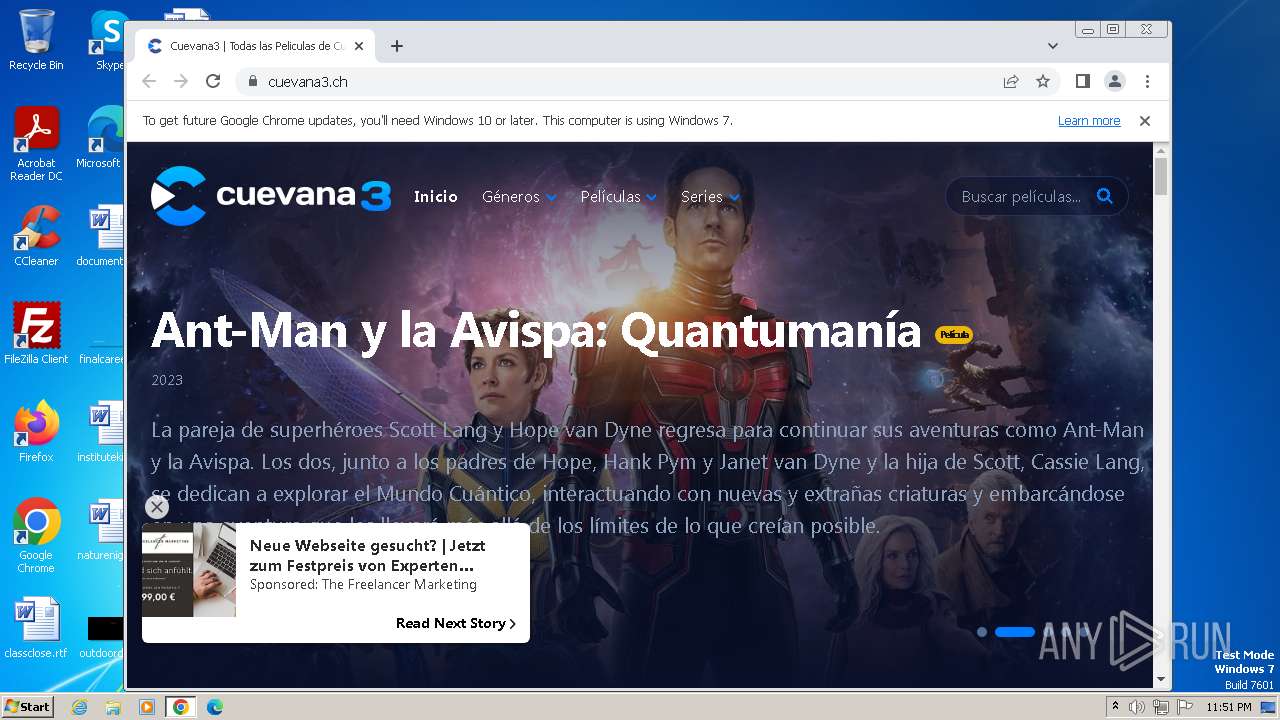Select the Google Chrome desktop icon
The width and height of the screenshot is (1280, 720).
(x=36, y=535)
